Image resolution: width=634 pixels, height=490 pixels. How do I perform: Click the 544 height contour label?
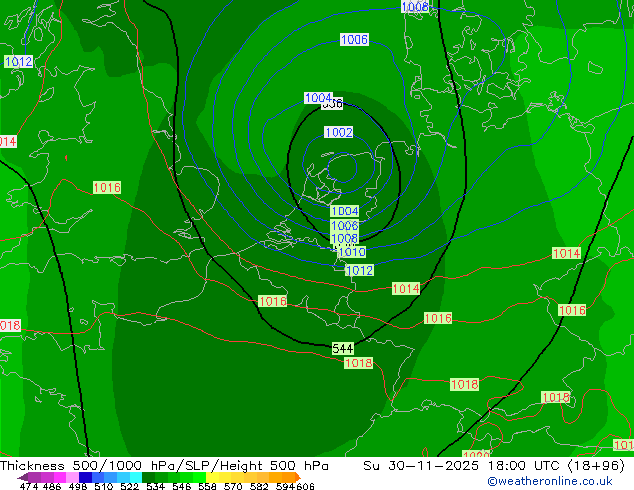tap(342, 348)
